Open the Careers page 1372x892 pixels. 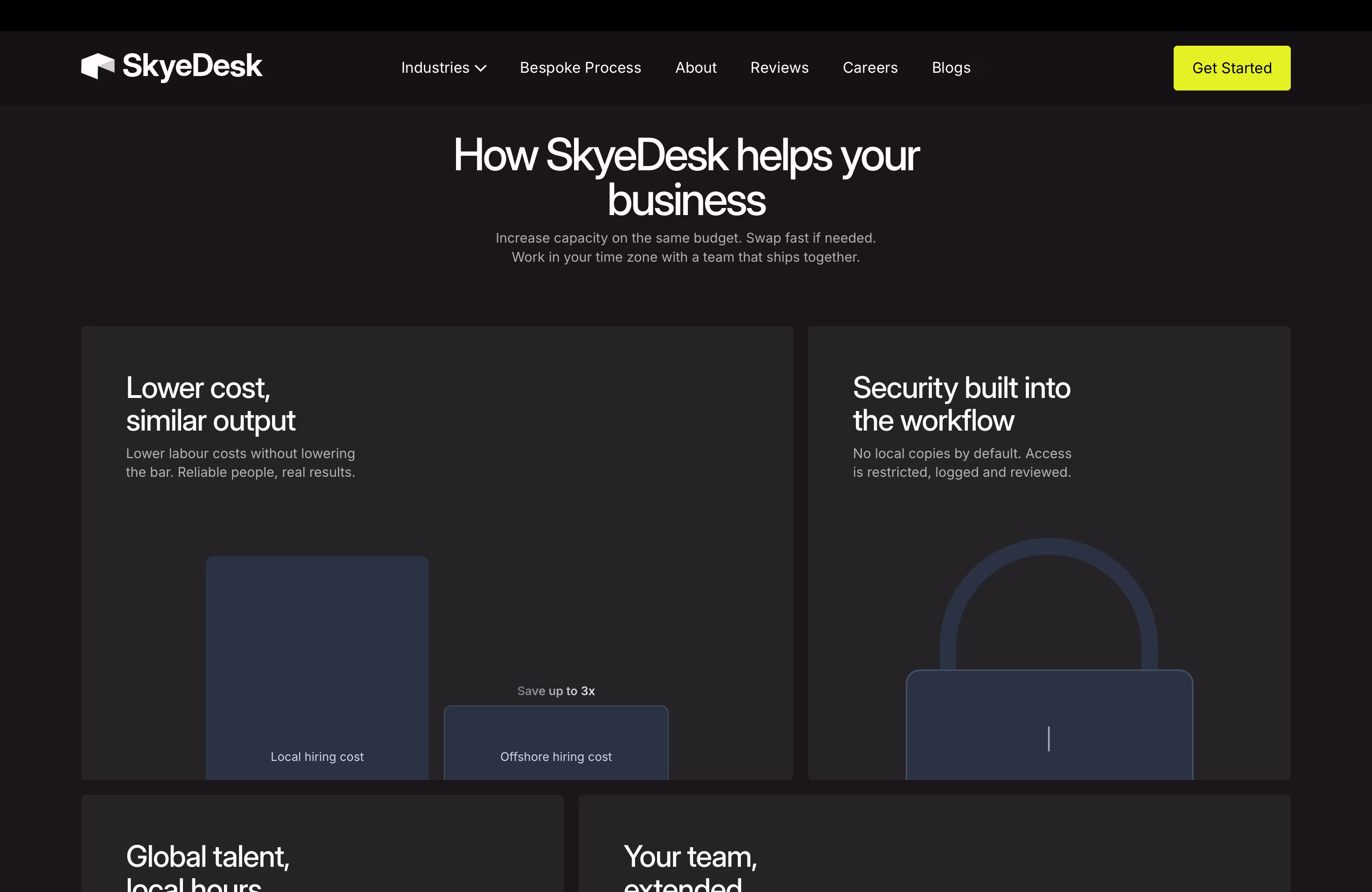click(x=870, y=68)
